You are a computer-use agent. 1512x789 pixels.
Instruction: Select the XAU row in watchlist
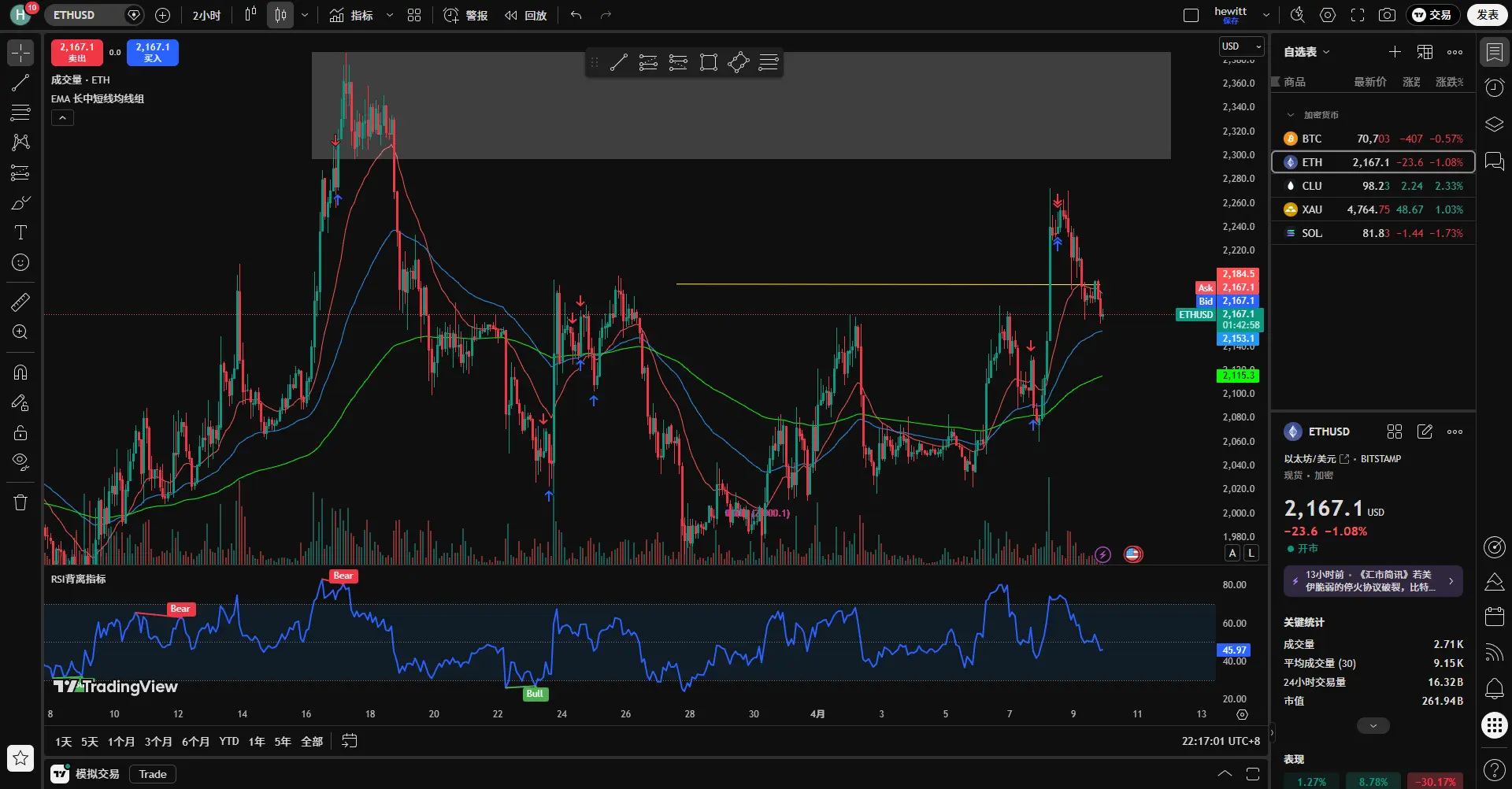pyautogui.click(x=1373, y=209)
